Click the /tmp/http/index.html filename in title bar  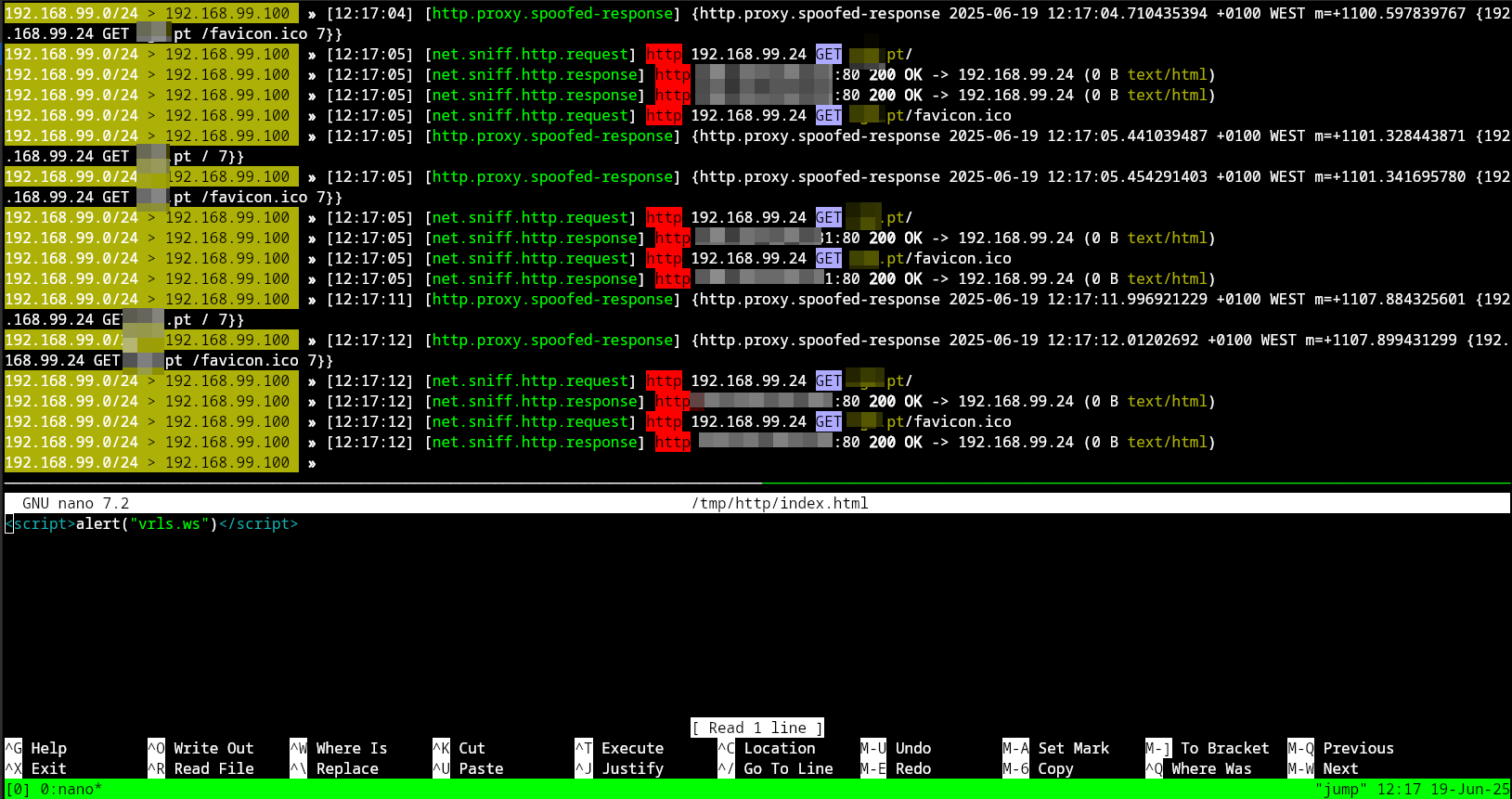click(780, 503)
